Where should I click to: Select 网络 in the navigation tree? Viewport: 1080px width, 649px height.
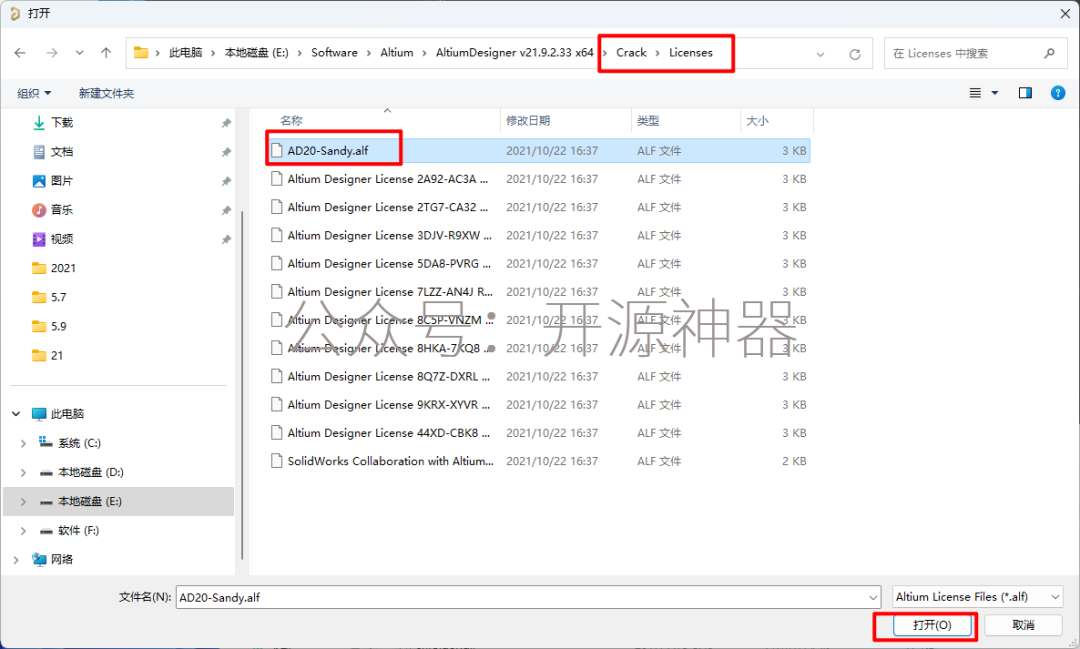(x=61, y=559)
